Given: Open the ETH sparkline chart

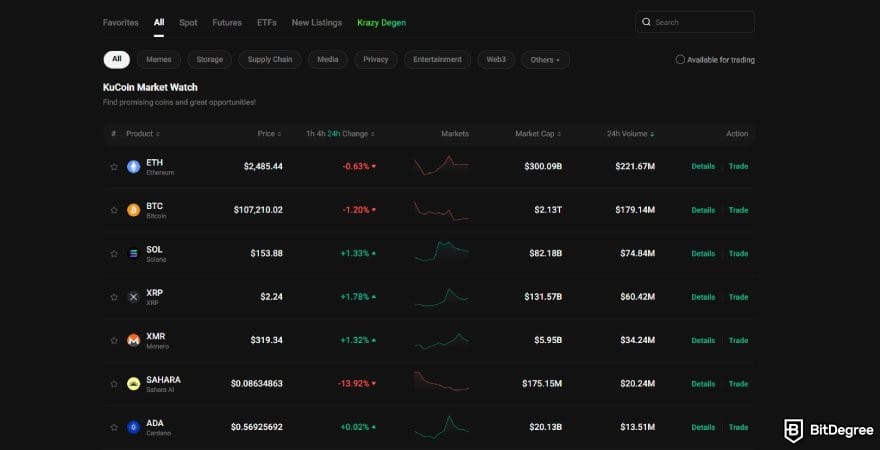Looking at the screenshot, I should pyautogui.click(x=442, y=166).
